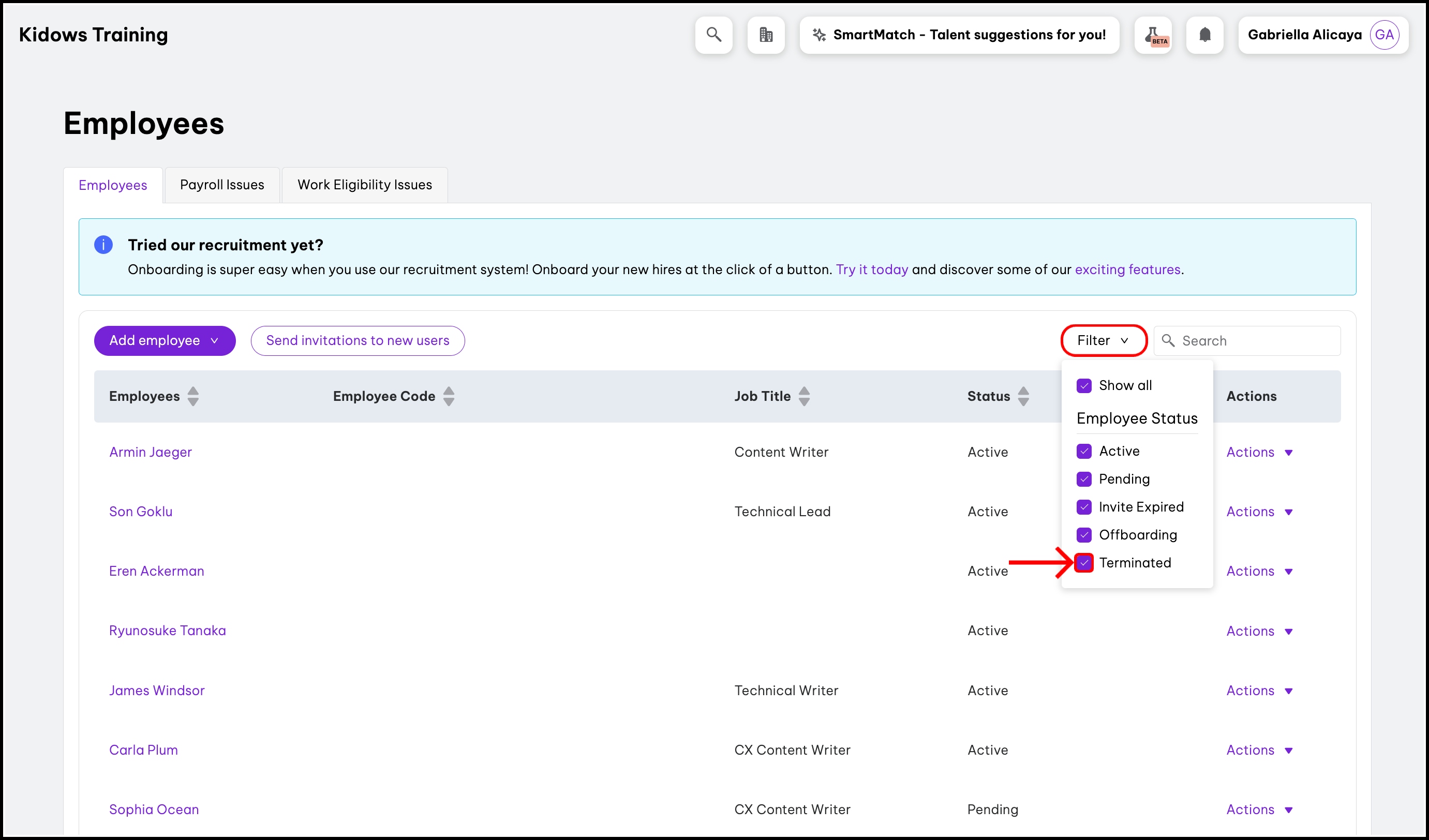Uncheck the Terminated status checkbox
The width and height of the screenshot is (1429, 840).
1084,563
